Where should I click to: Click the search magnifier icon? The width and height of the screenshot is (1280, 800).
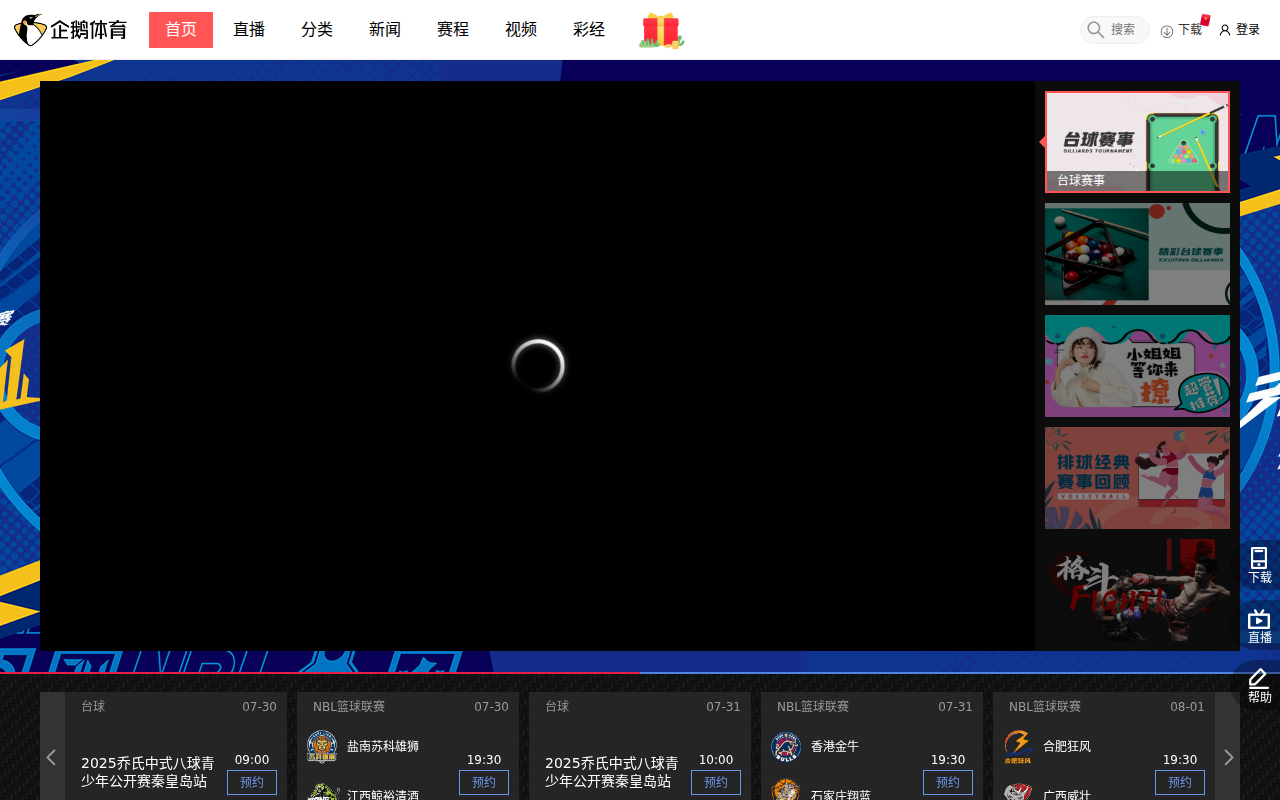[1096, 30]
